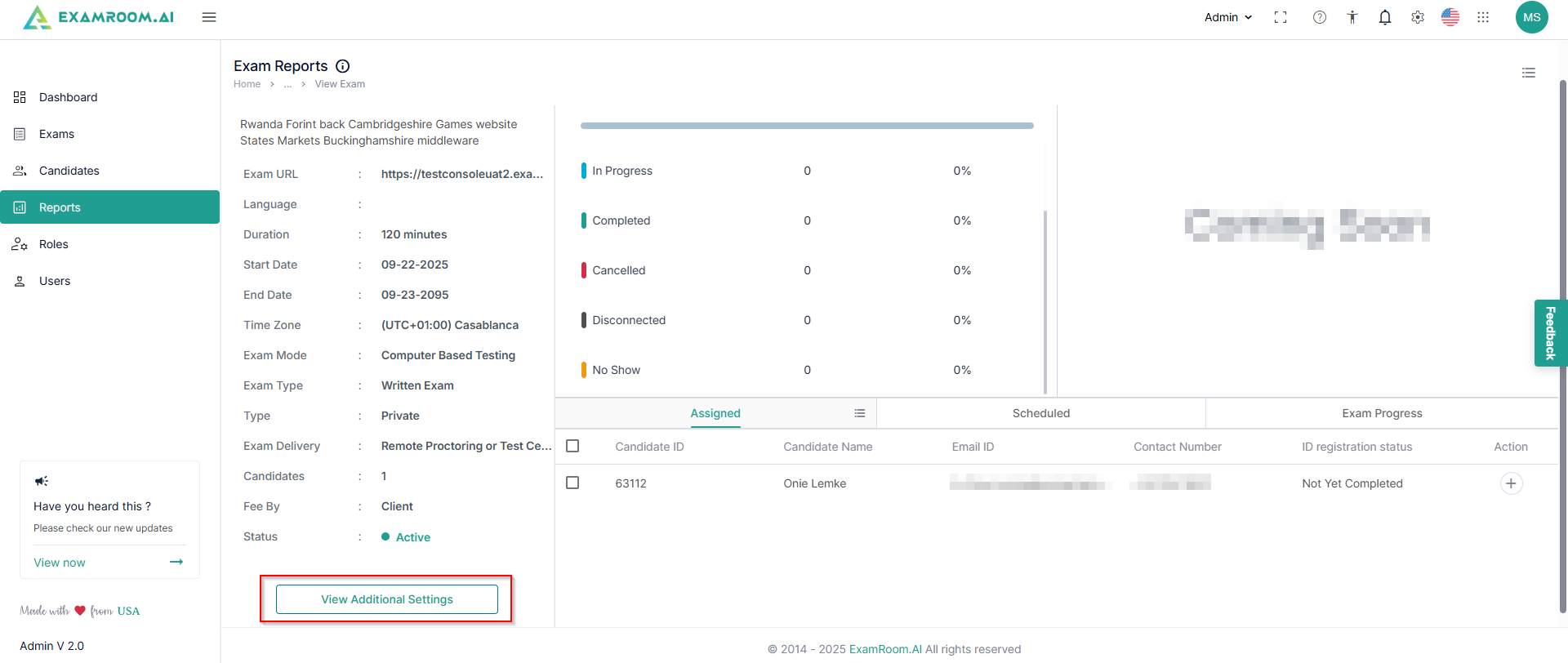Check the box for candidate 63112
Viewport: 1568px width, 663px height.
572,483
